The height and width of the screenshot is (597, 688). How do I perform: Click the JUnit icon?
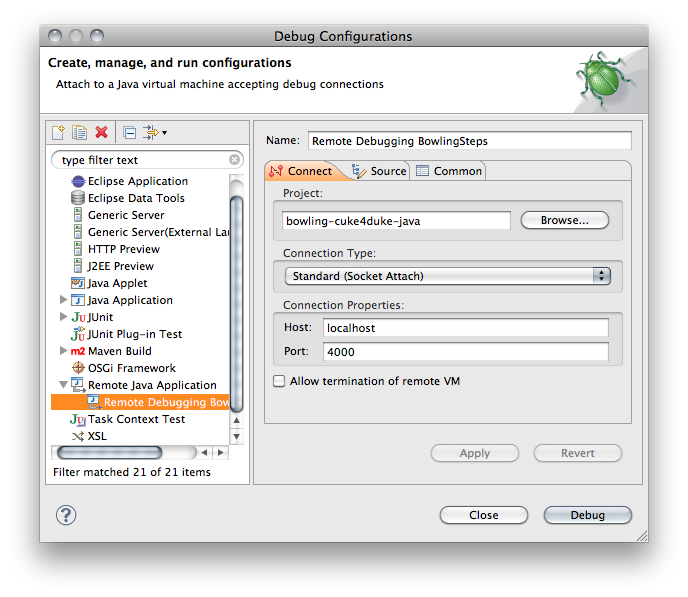point(79,317)
